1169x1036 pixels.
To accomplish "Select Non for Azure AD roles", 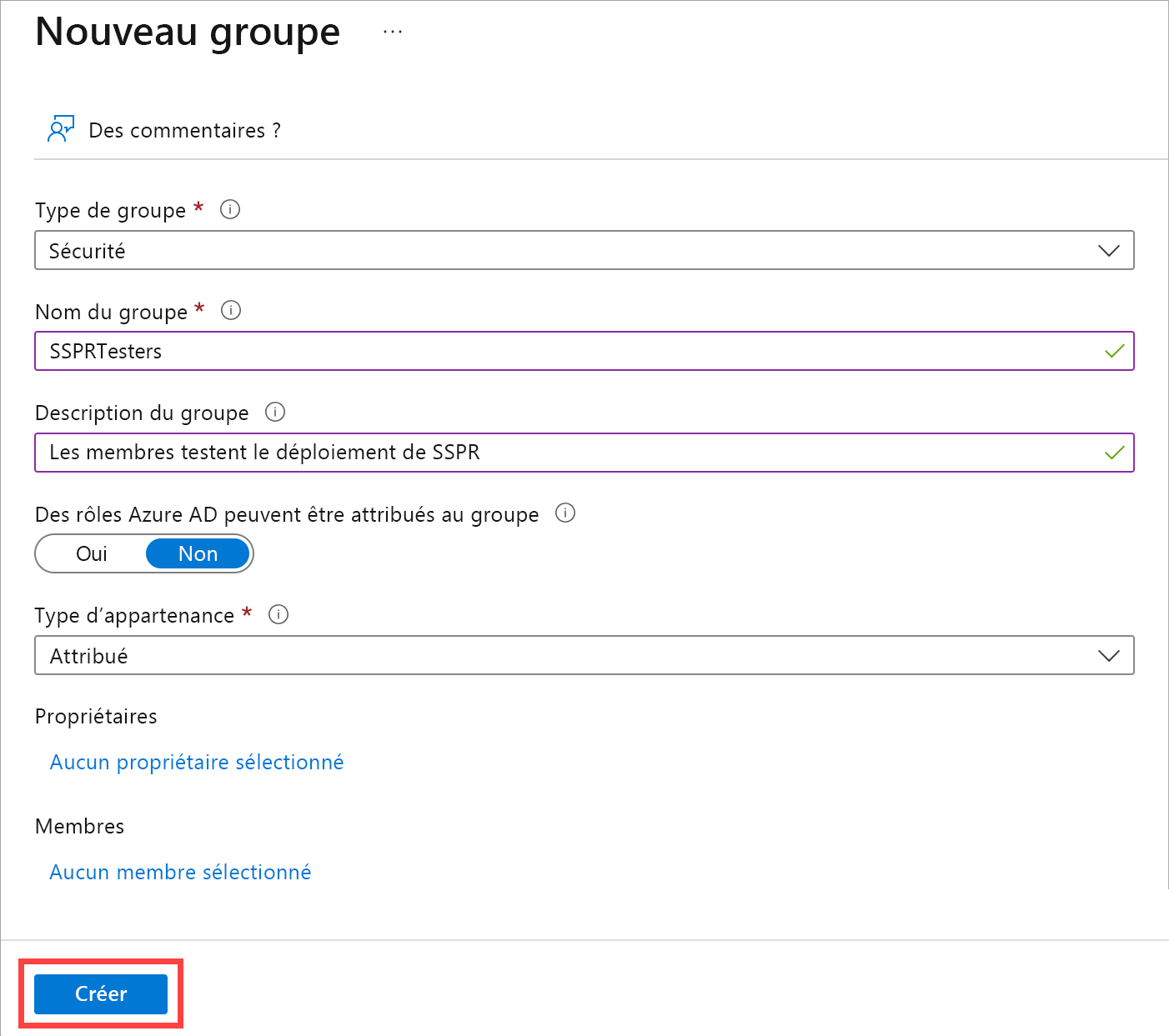I will coord(198,554).
